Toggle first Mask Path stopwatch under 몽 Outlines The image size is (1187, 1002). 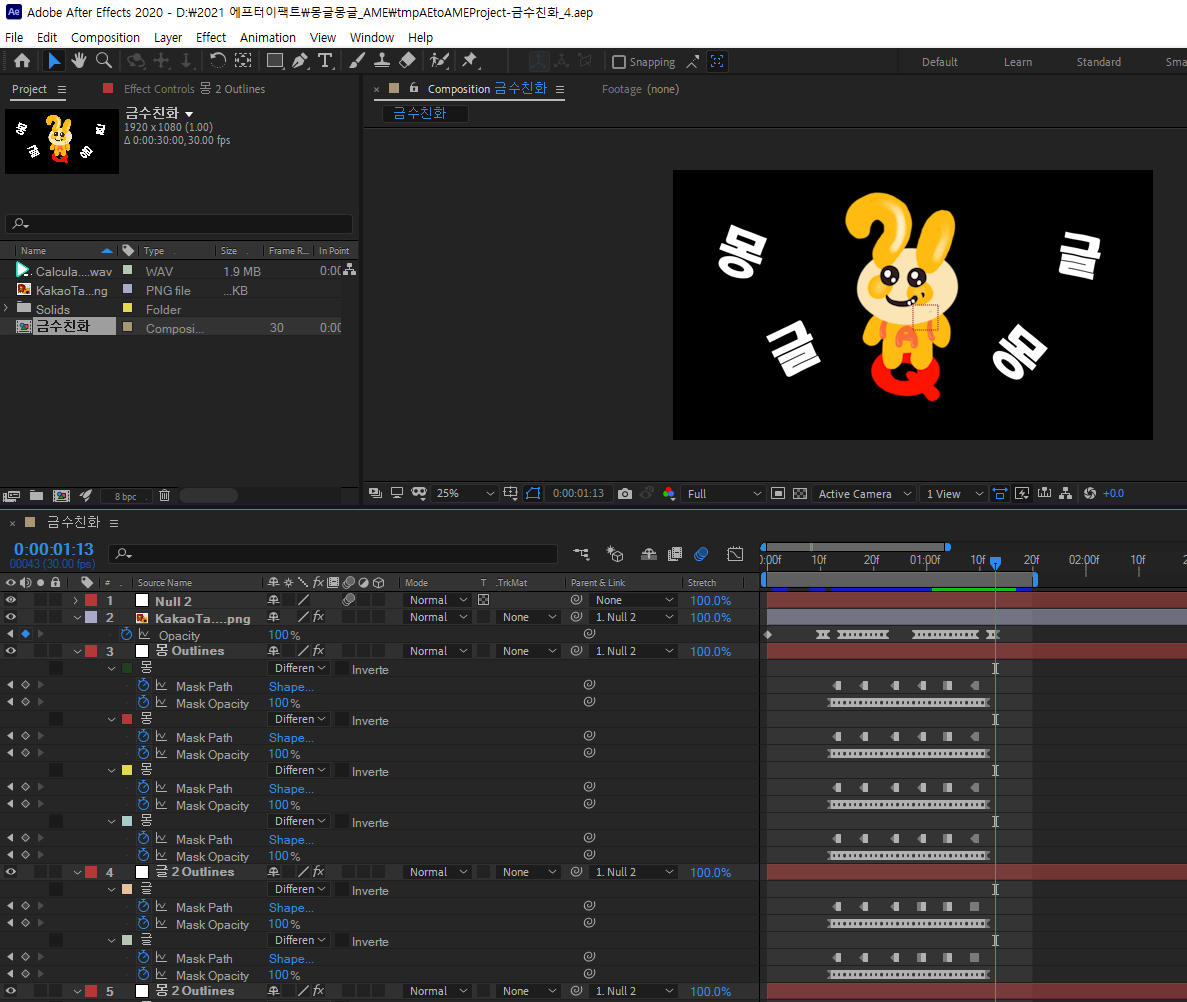pyautogui.click(x=143, y=686)
